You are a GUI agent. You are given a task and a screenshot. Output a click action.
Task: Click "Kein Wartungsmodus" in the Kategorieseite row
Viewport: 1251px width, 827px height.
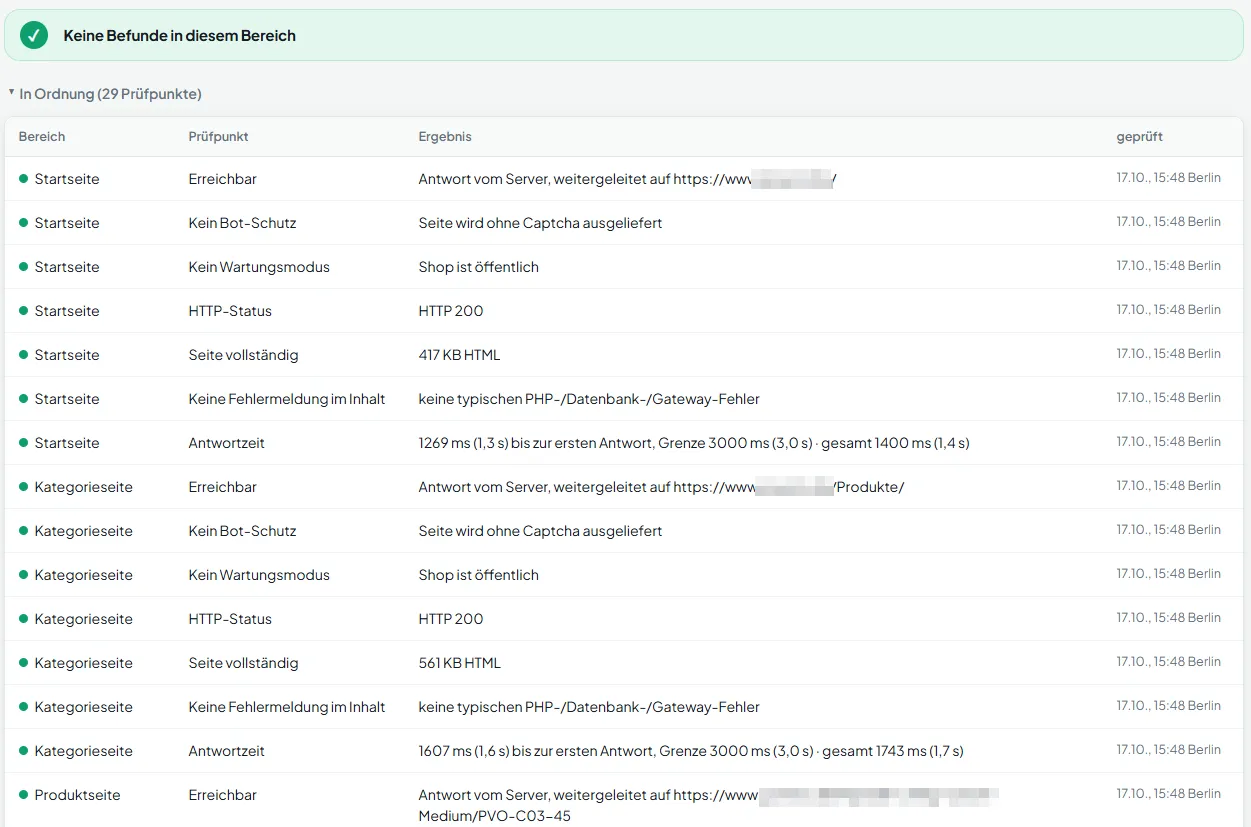coord(259,575)
